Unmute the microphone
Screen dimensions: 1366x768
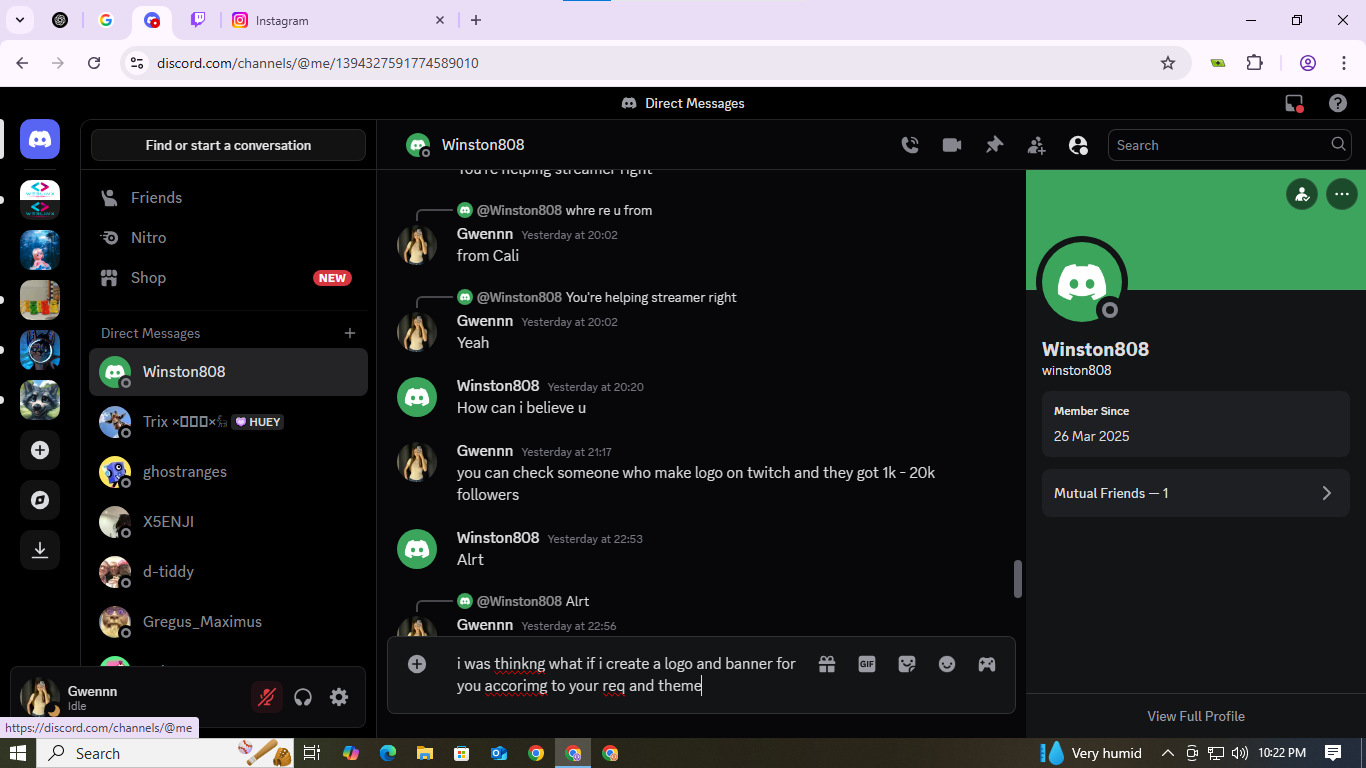point(267,697)
